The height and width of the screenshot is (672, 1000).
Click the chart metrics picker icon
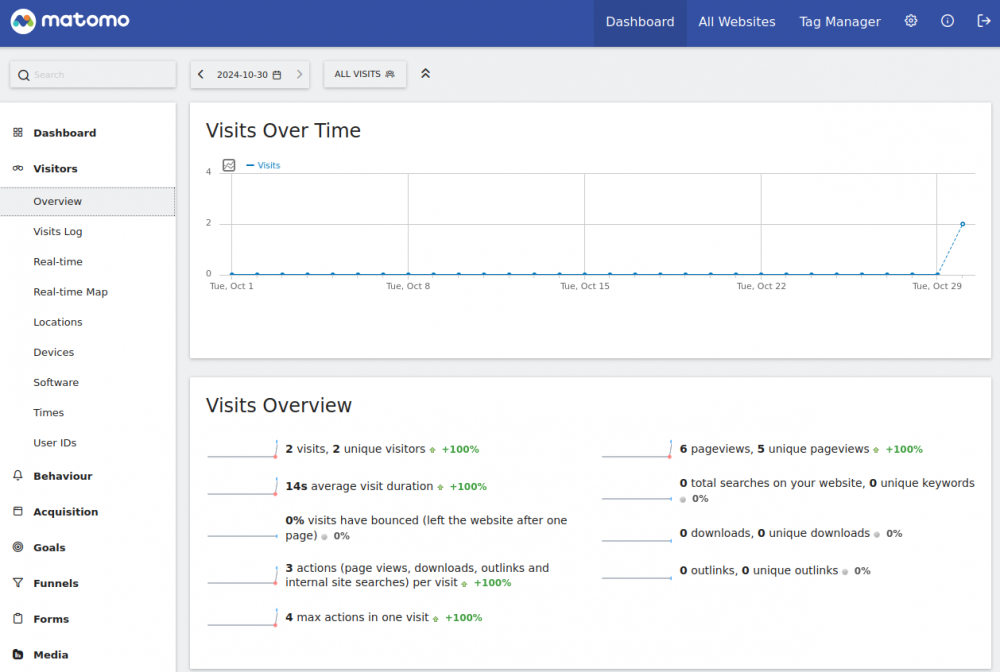click(x=229, y=165)
